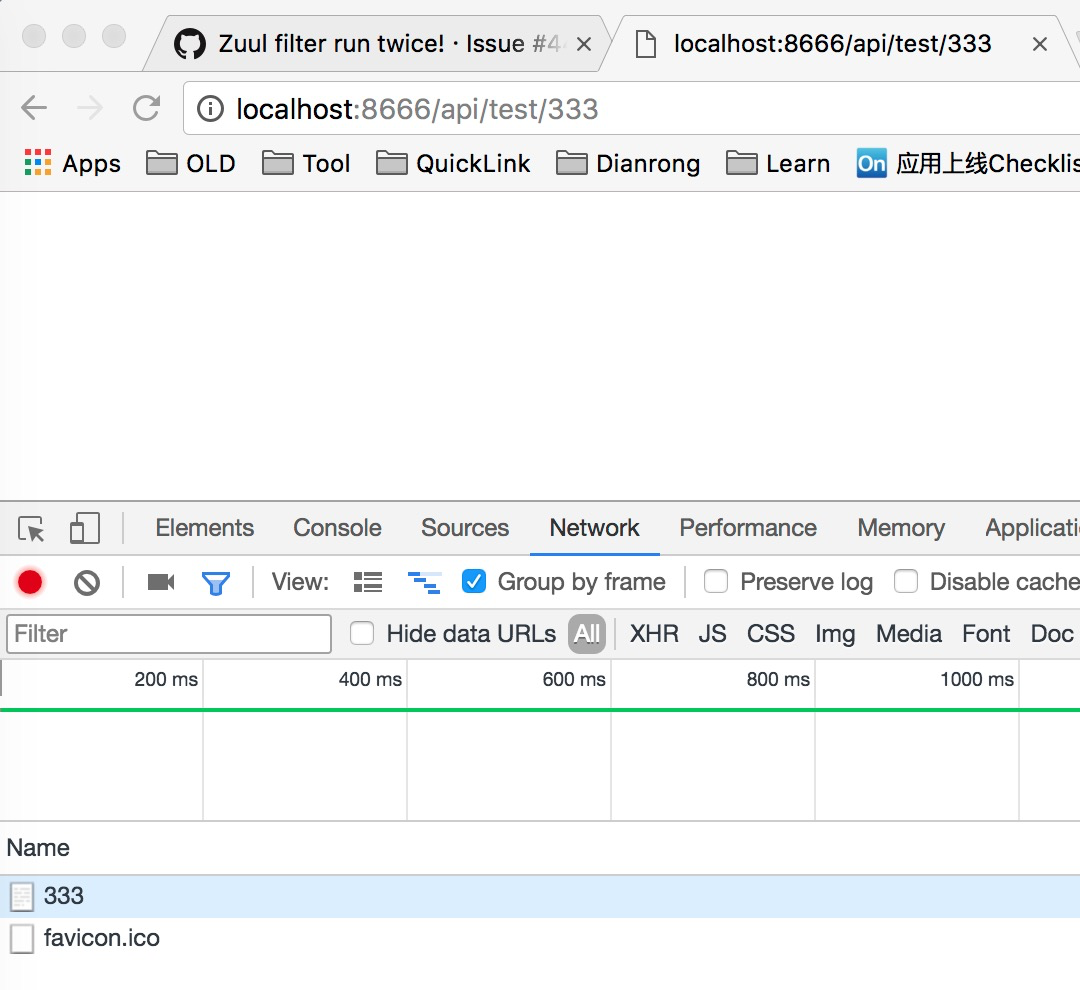Open the network filter options funnel icon
Screen dimensions: 1080x990
click(x=217, y=582)
